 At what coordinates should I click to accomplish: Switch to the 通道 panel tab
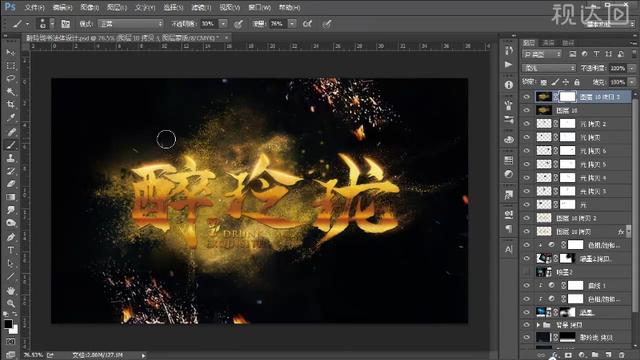click(548, 42)
